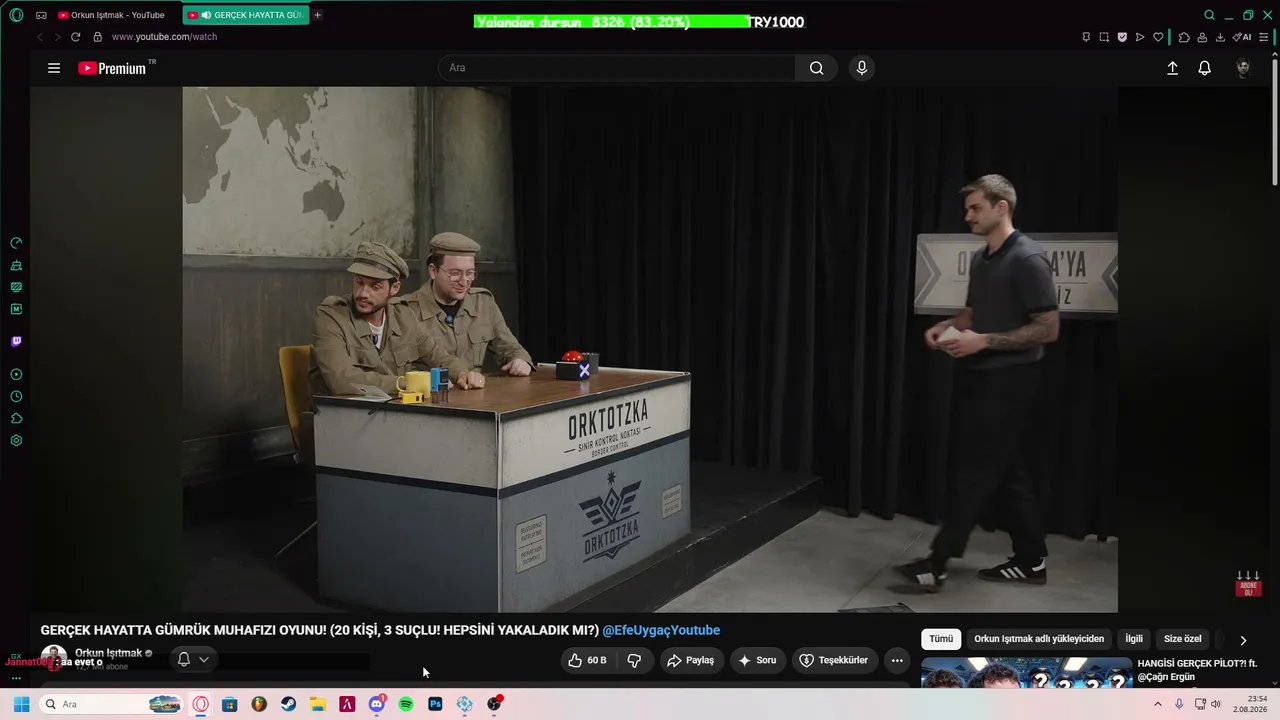This screenshot has height=720, width=1280.
Task: Open the sidebar history clock icon
Action: pos(16,397)
